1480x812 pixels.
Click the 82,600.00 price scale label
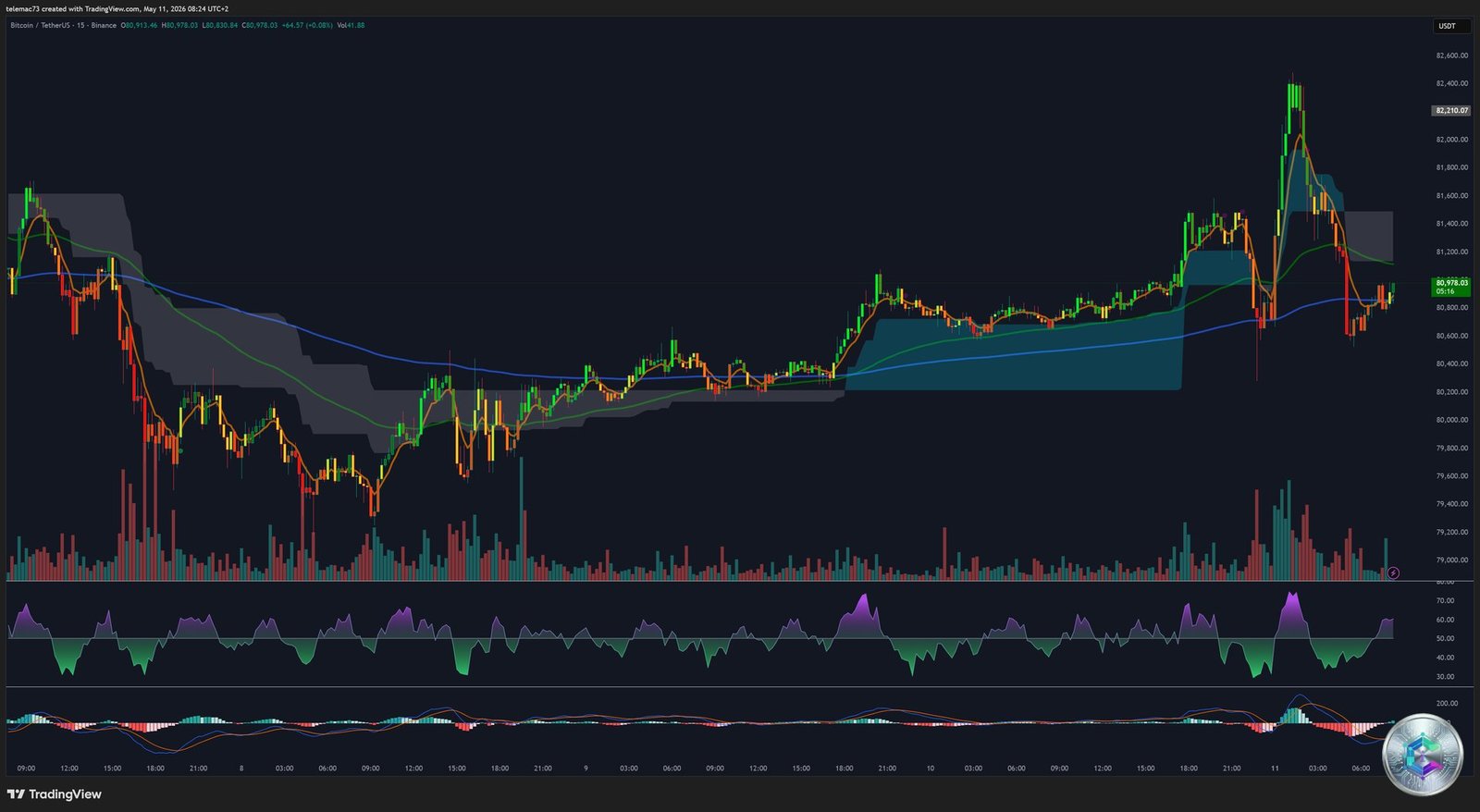pyautogui.click(x=1451, y=55)
